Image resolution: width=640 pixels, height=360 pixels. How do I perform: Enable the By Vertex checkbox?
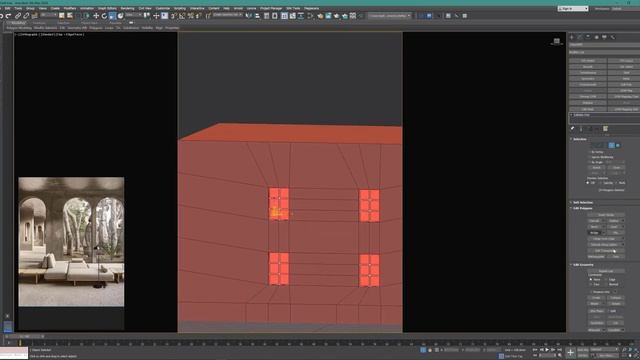[x=589, y=152]
